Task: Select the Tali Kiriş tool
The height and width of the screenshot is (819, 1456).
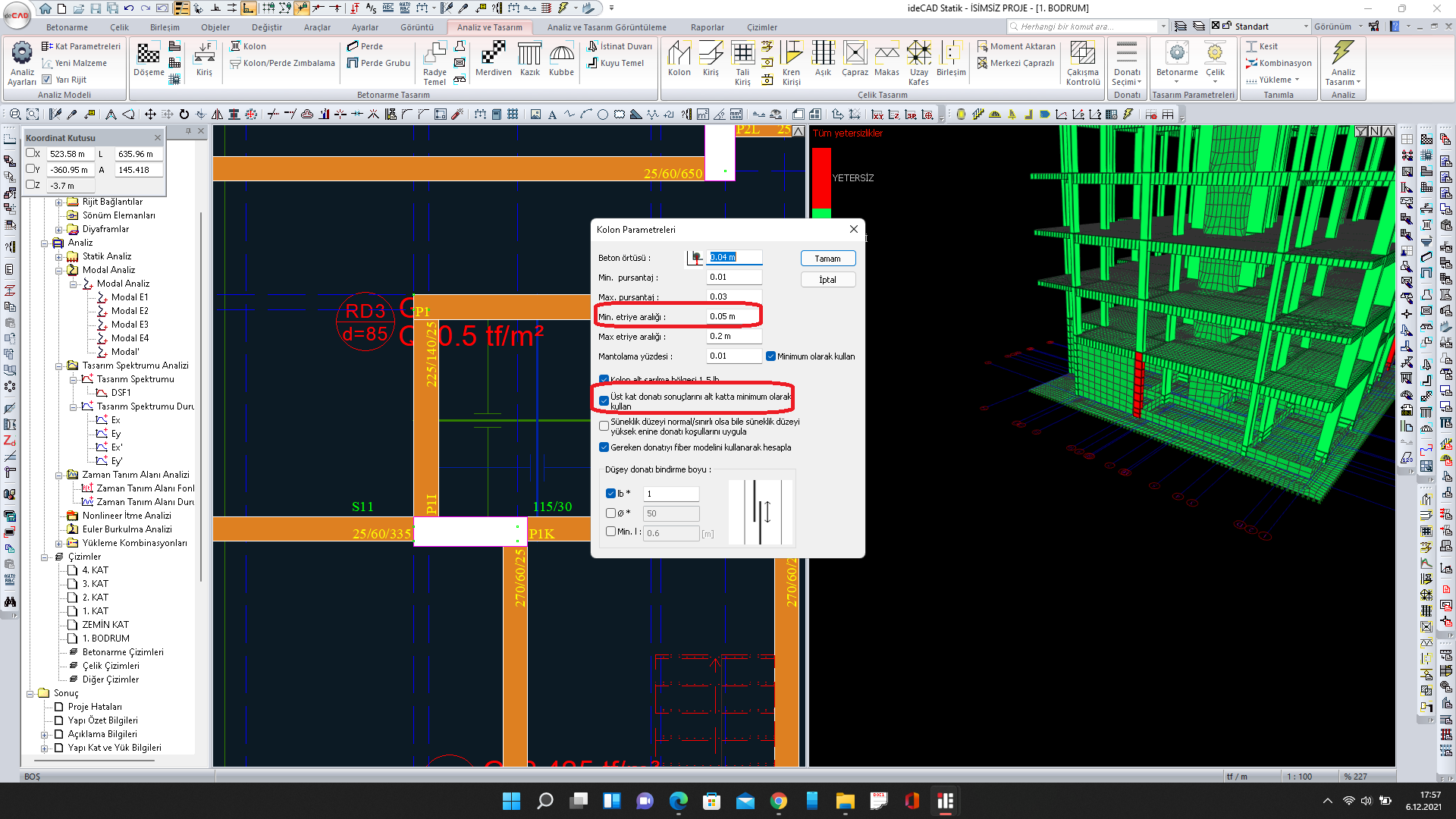Action: coord(742,64)
